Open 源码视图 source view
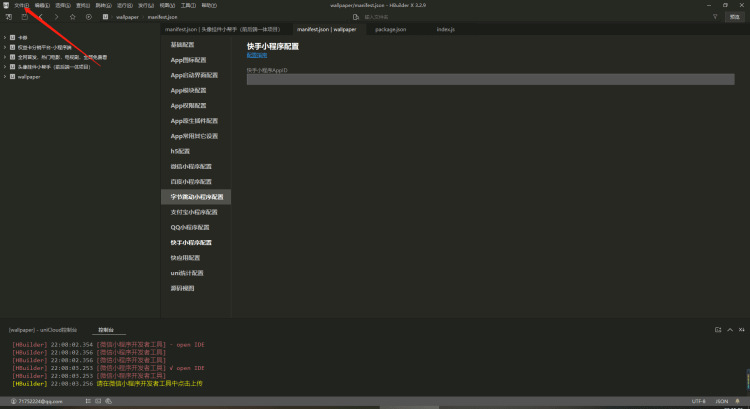Viewport: 750px width, 409px height. click(182, 288)
